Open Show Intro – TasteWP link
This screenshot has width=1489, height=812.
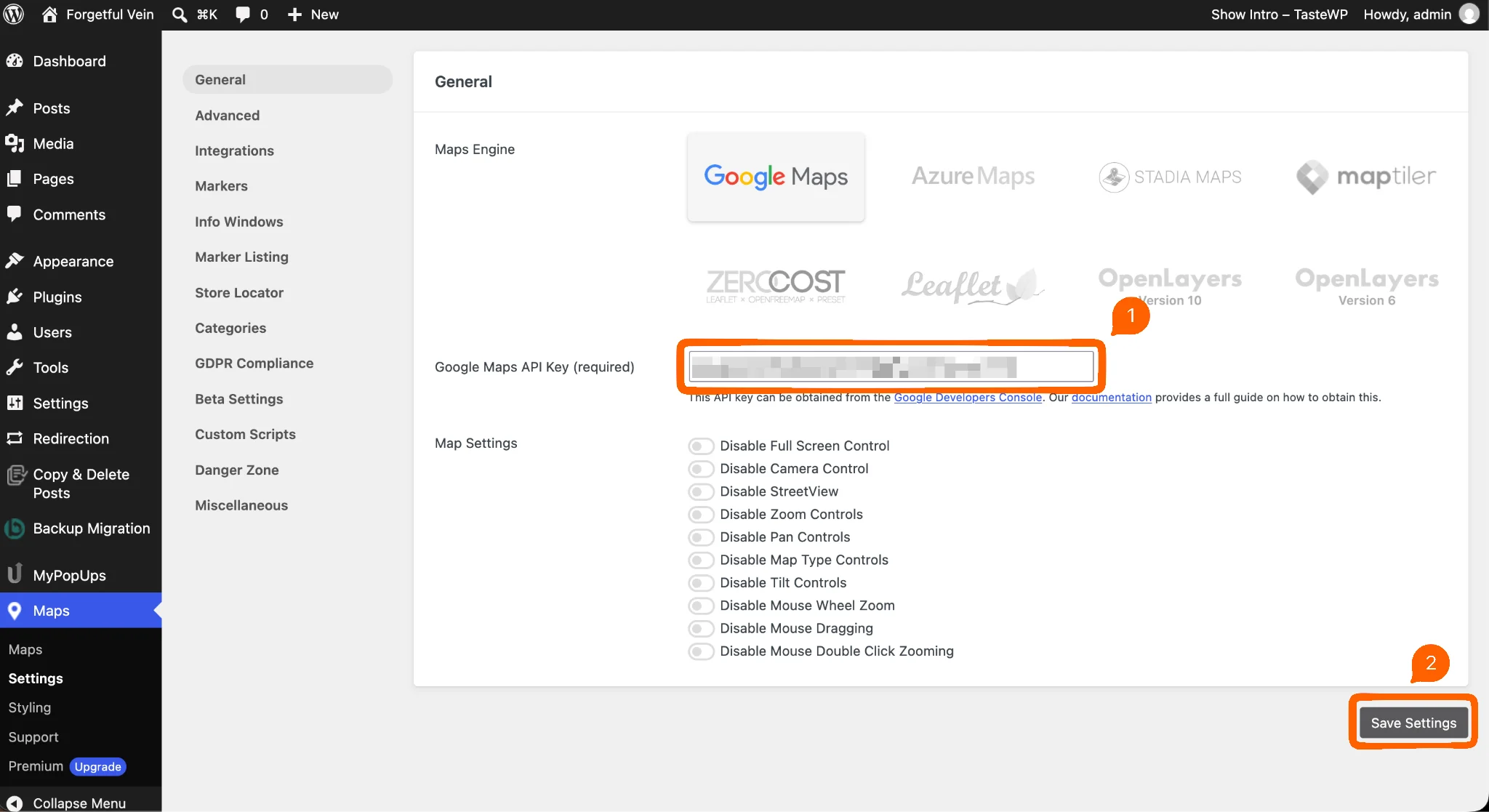(1280, 15)
